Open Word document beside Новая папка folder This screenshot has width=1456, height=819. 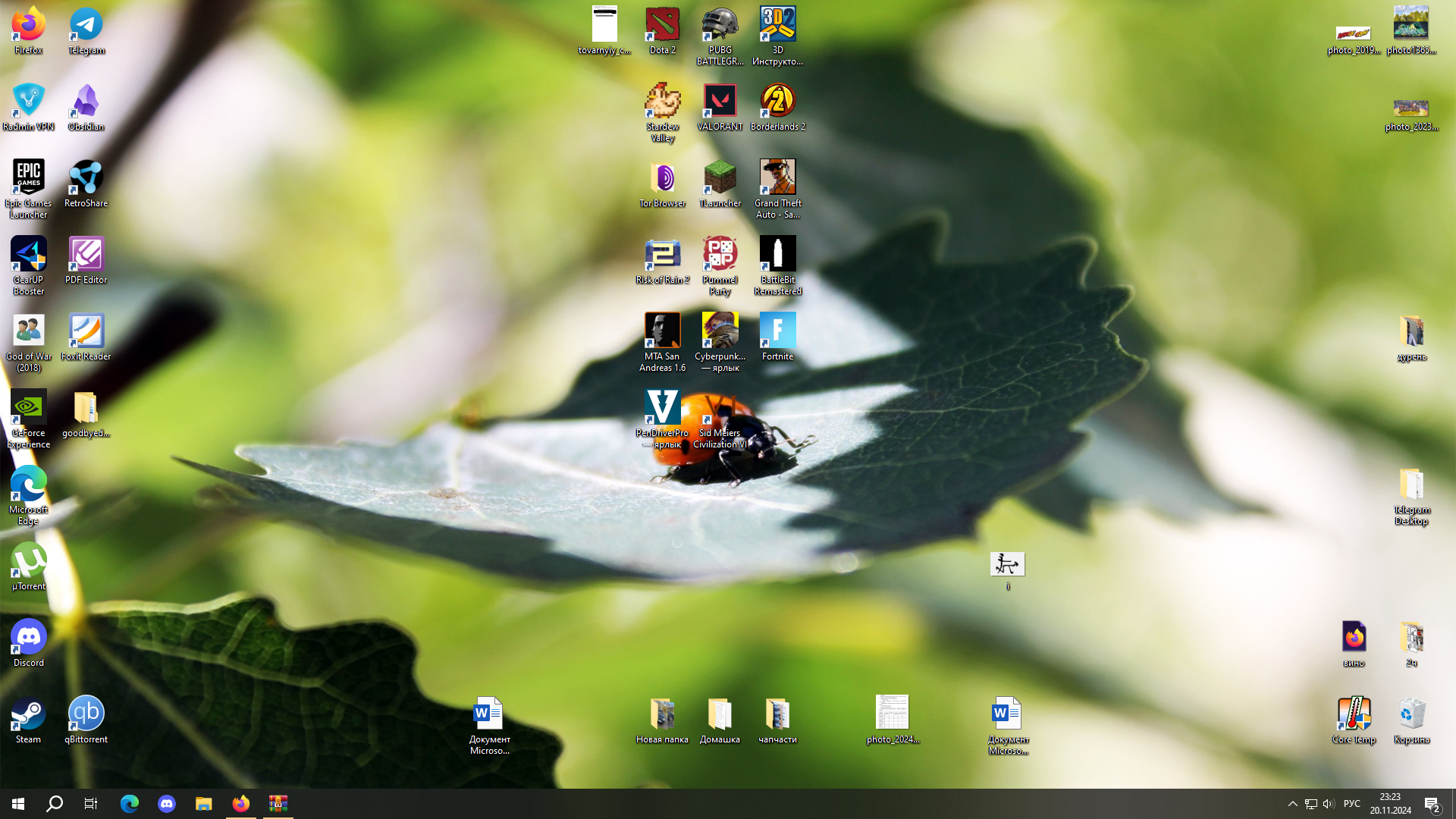coord(490,725)
